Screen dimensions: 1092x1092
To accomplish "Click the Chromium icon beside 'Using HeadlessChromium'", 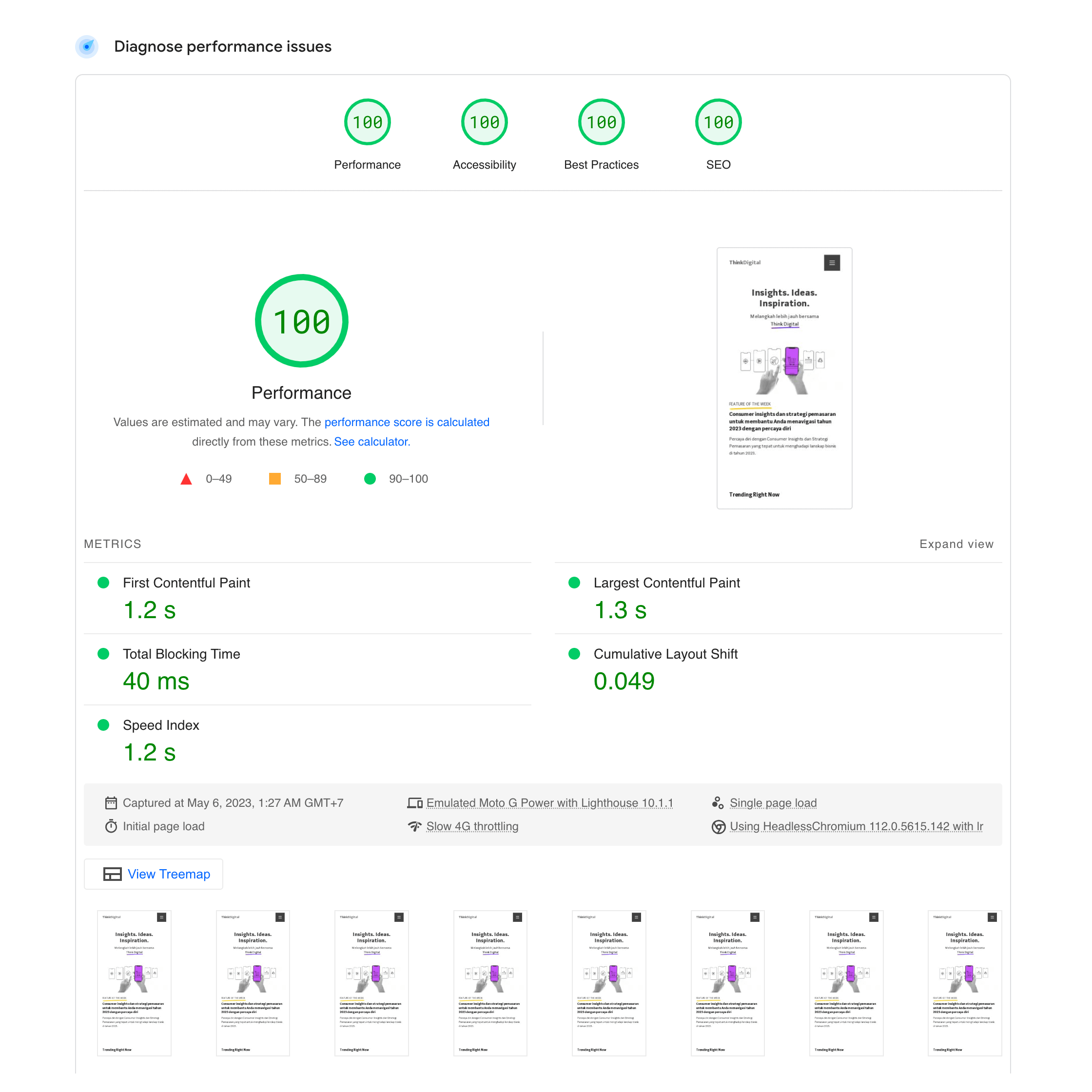I will (718, 826).
